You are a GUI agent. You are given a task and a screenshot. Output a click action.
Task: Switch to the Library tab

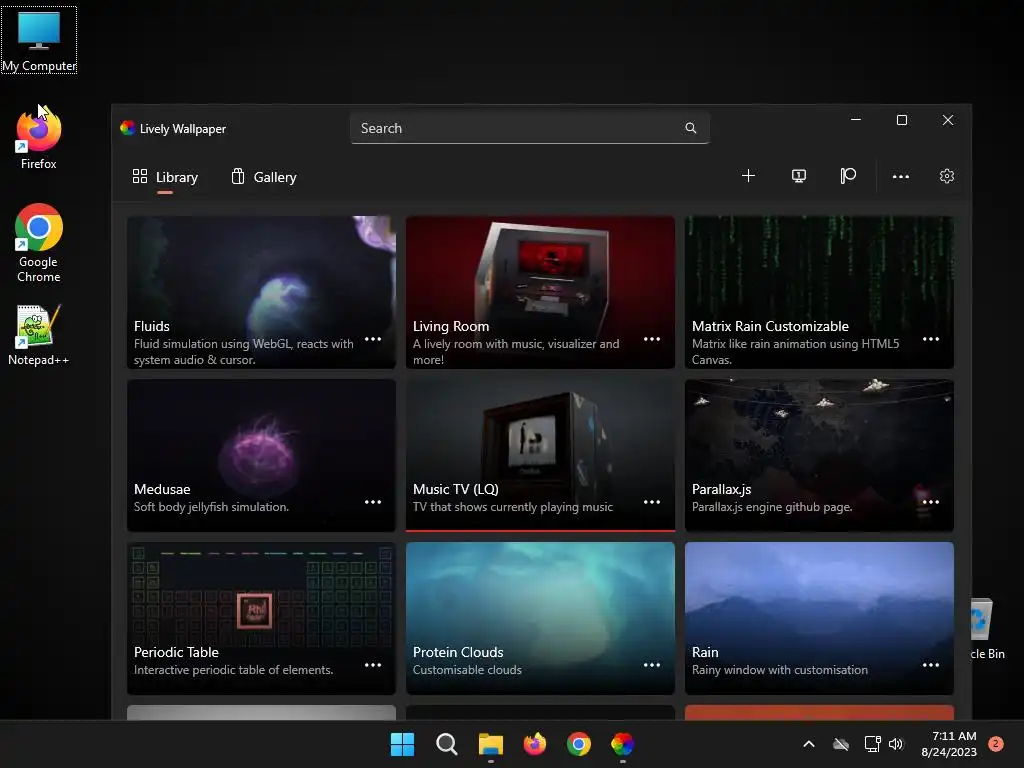[x=165, y=177]
